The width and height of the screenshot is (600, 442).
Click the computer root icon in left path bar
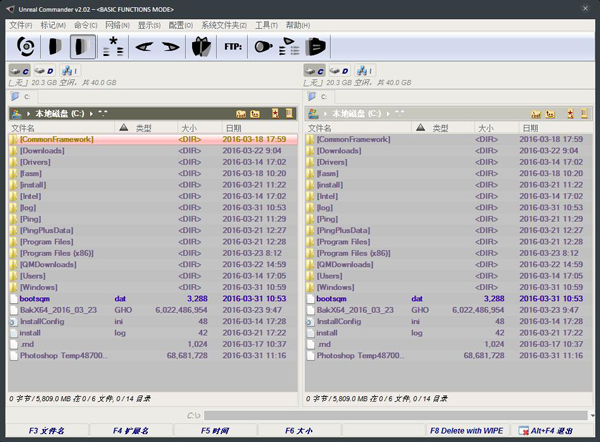[16, 113]
